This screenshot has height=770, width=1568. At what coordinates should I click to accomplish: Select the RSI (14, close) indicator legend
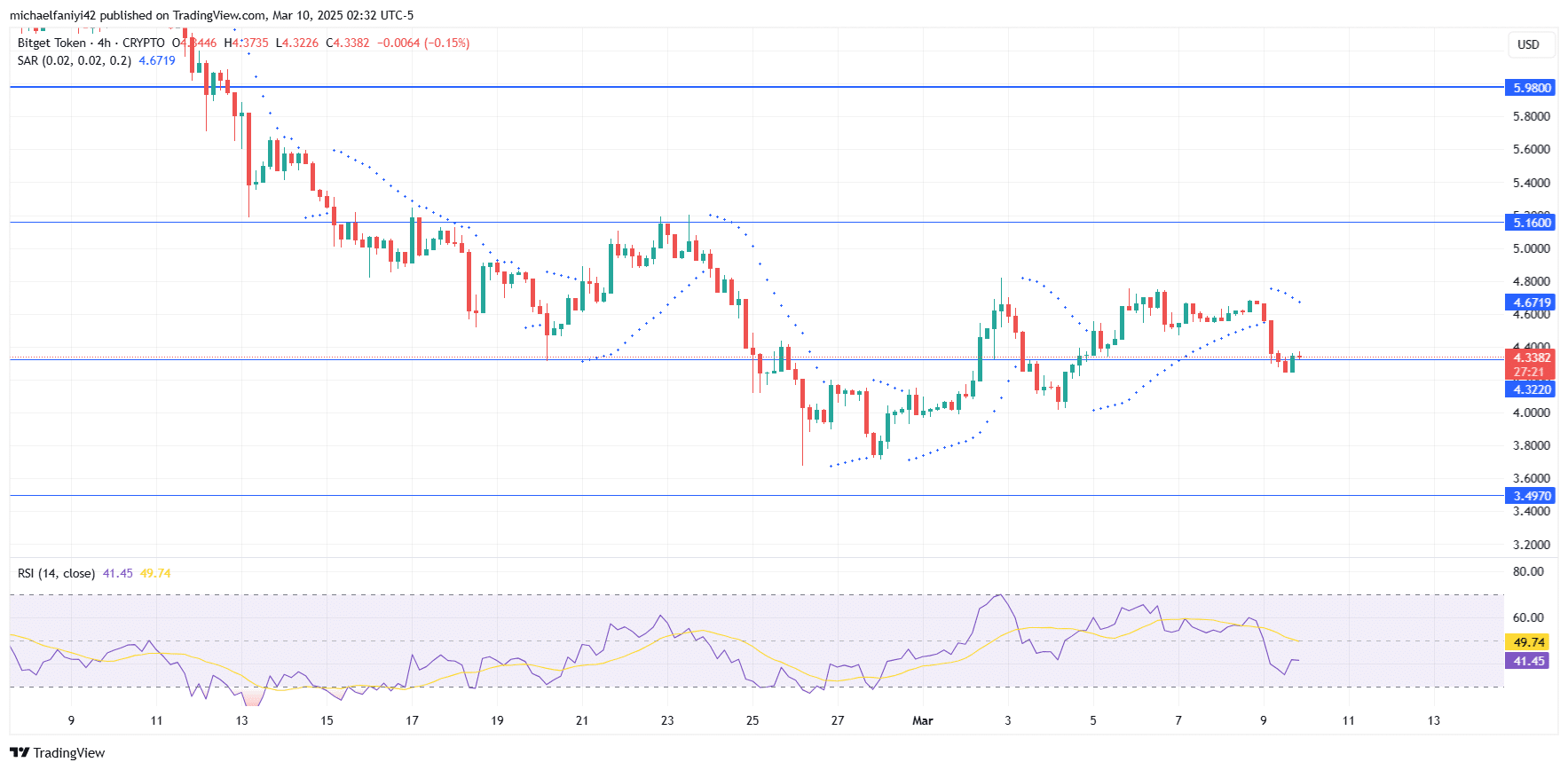coord(56,573)
